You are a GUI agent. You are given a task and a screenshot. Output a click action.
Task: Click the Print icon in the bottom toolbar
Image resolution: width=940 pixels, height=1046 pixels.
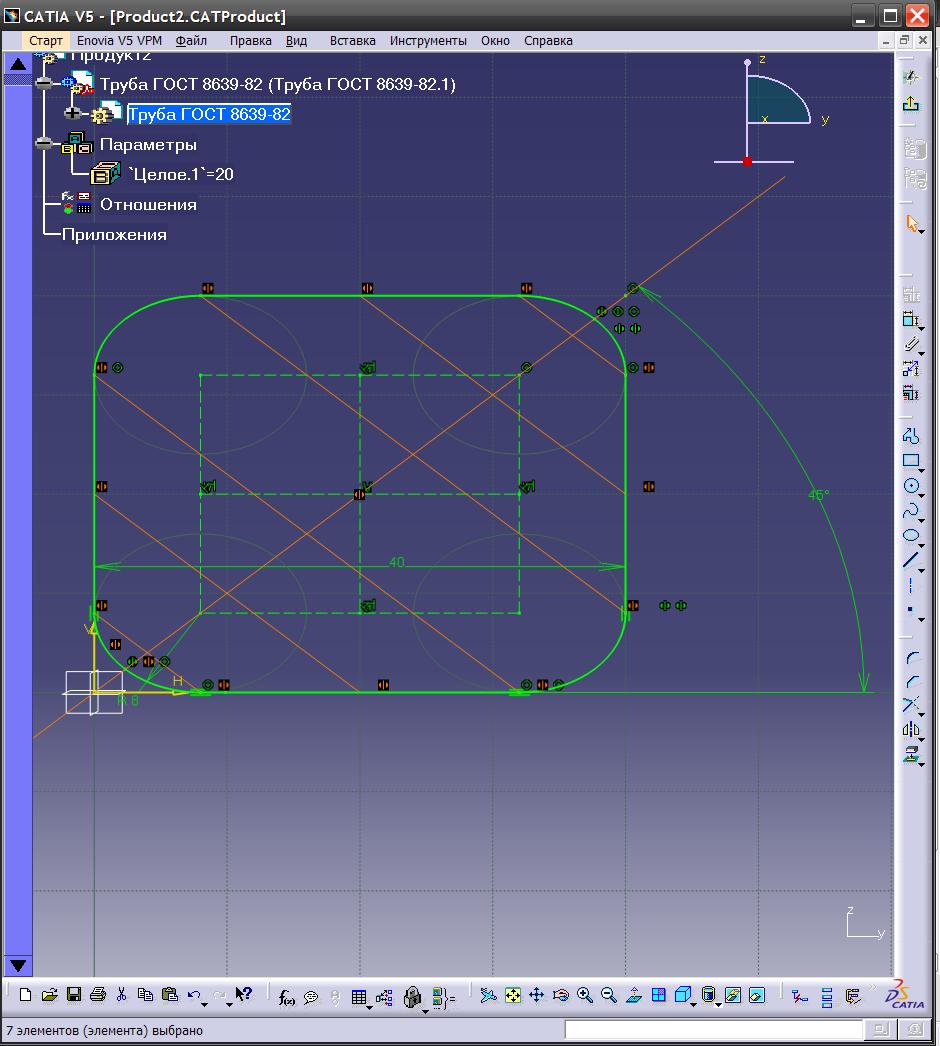point(97,995)
